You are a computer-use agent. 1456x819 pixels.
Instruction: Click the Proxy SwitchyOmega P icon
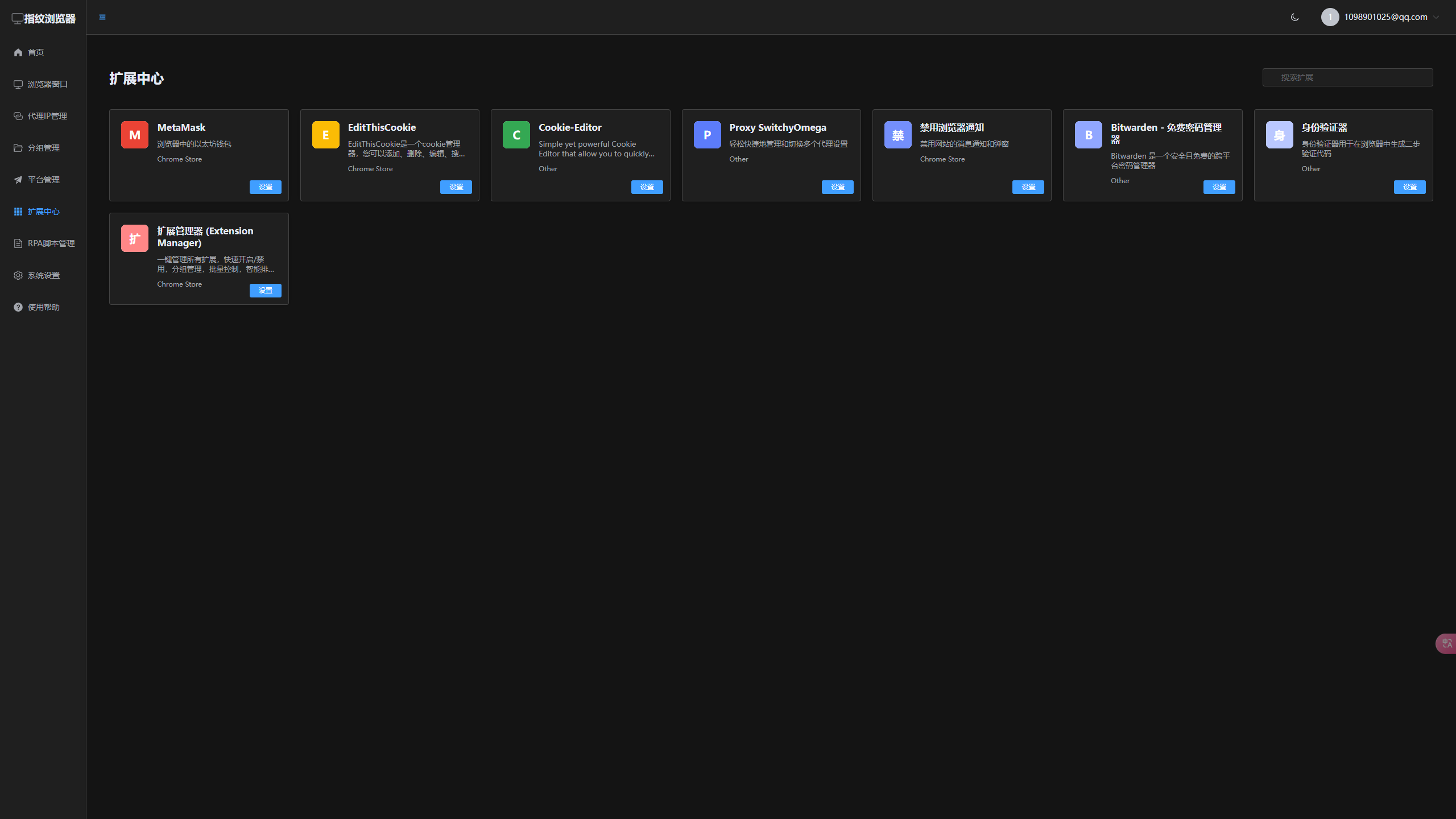707,135
